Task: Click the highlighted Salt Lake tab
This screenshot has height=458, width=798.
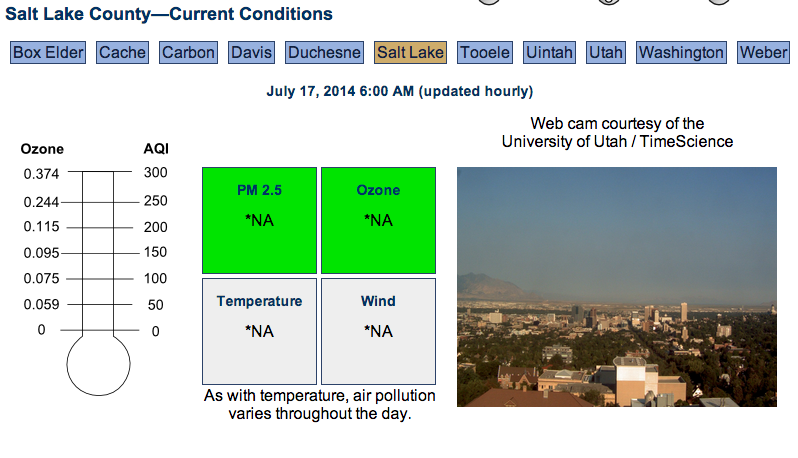Action: click(x=410, y=52)
